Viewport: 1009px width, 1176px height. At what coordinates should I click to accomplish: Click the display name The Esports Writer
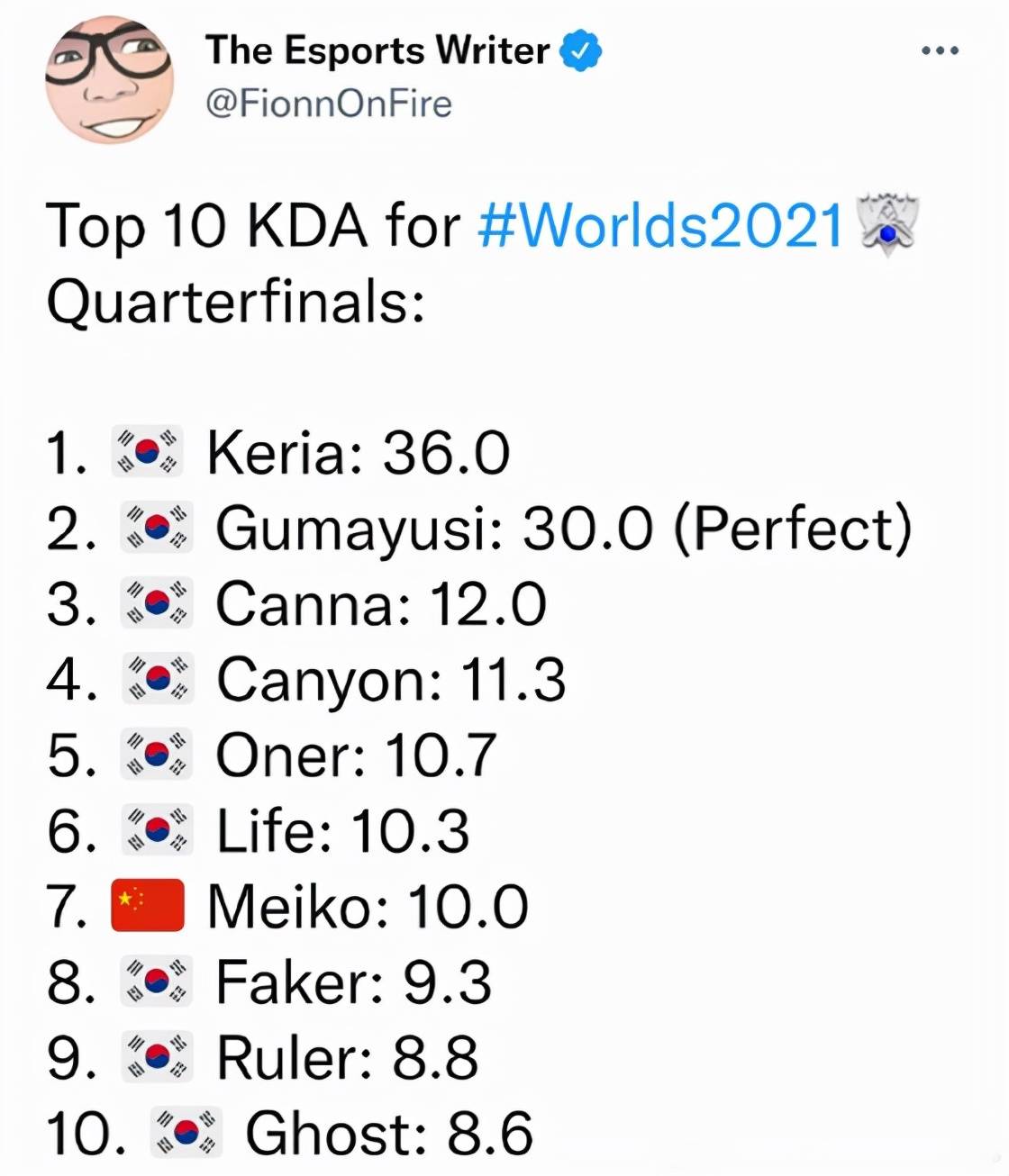pyautogui.click(x=377, y=50)
